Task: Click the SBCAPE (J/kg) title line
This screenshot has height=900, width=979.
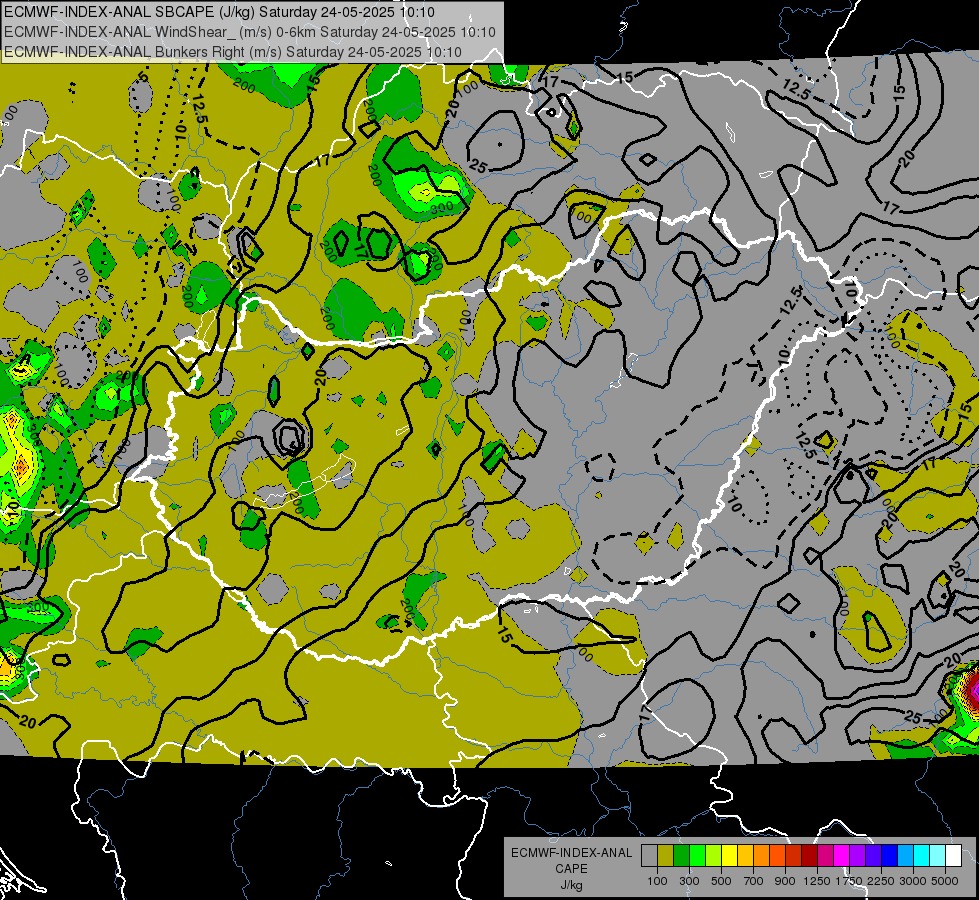Action: tap(219, 12)
